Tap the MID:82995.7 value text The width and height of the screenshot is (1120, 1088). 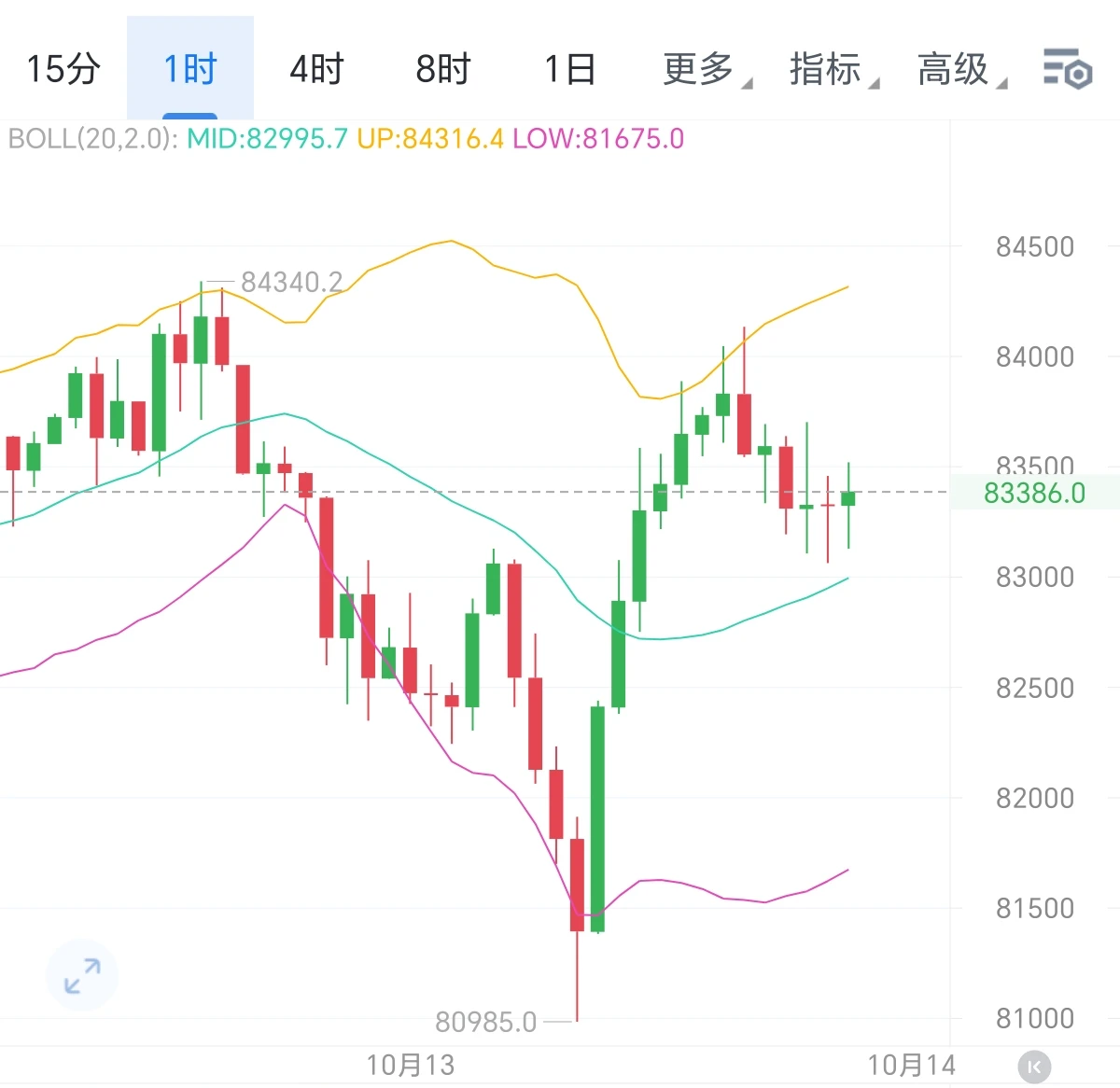(267, 139)
